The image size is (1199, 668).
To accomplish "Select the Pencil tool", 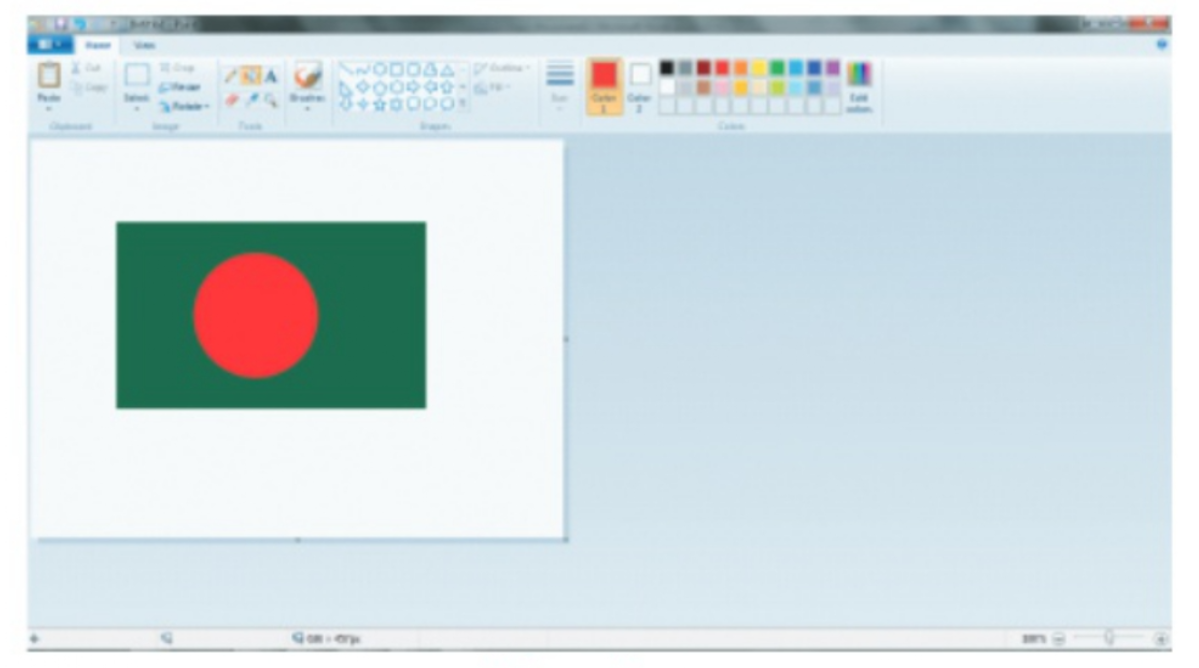I will click(231, 76).
